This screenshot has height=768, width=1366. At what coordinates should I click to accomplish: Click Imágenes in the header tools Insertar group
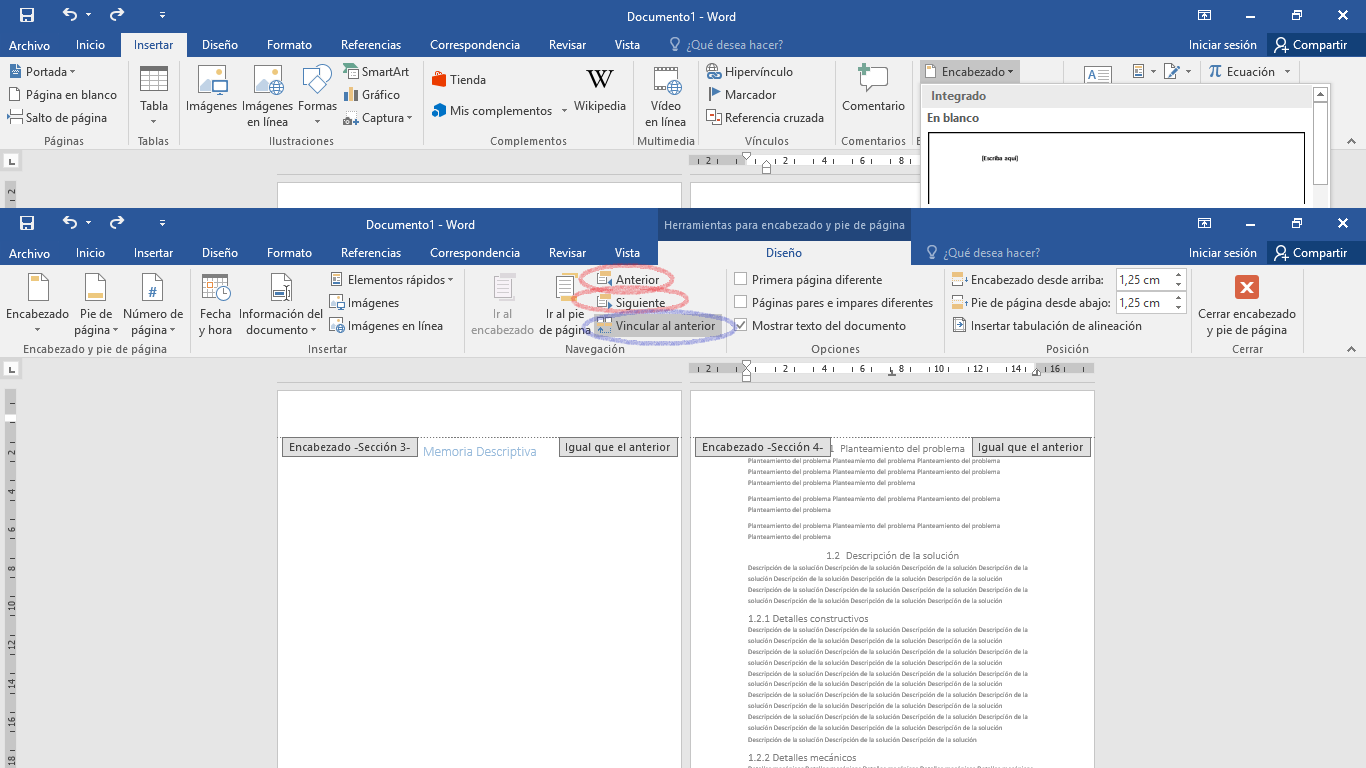tap(365, 303)
